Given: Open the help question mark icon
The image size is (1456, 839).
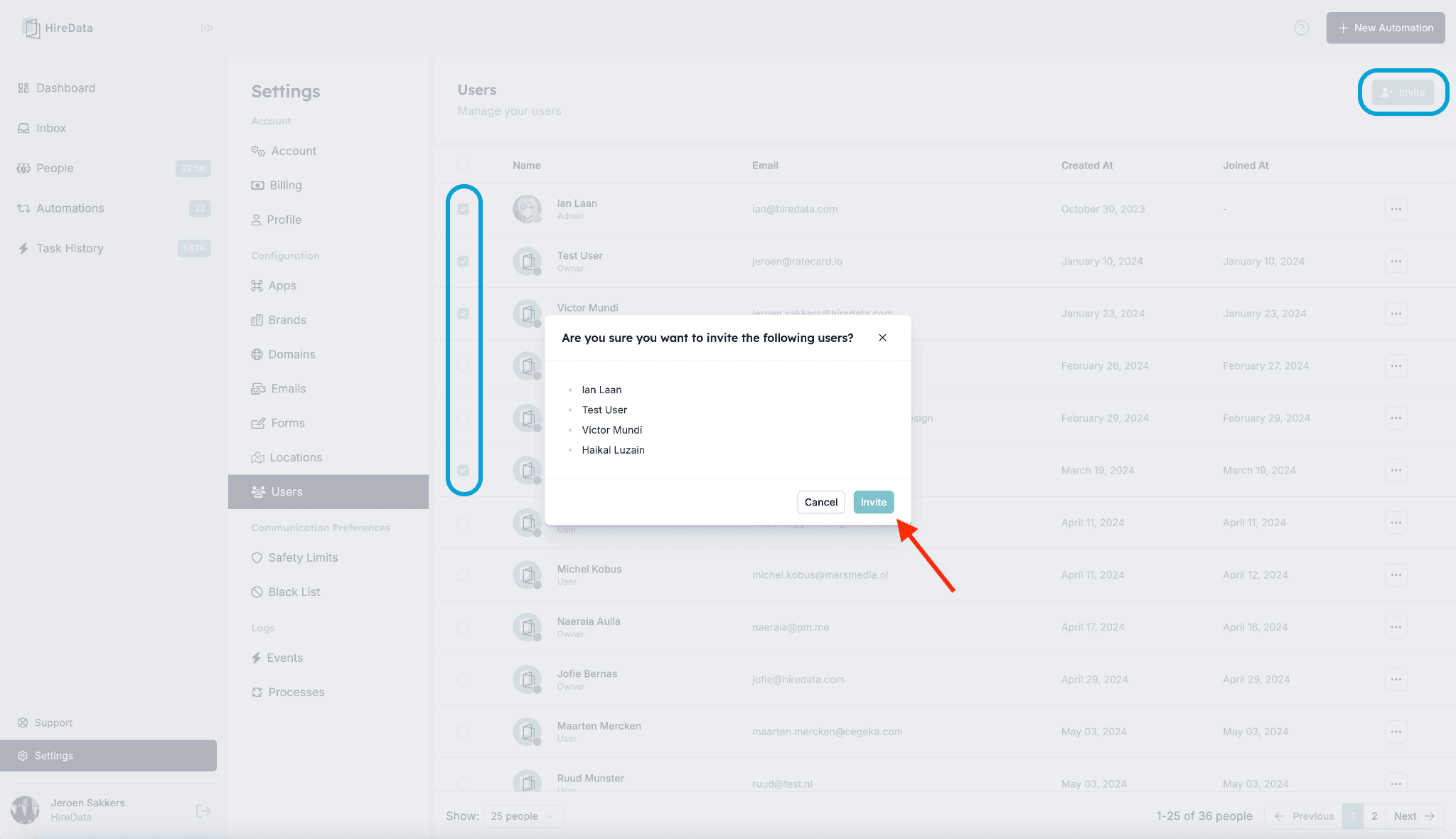Looking at the screenshot, I should pos(1301,28).
